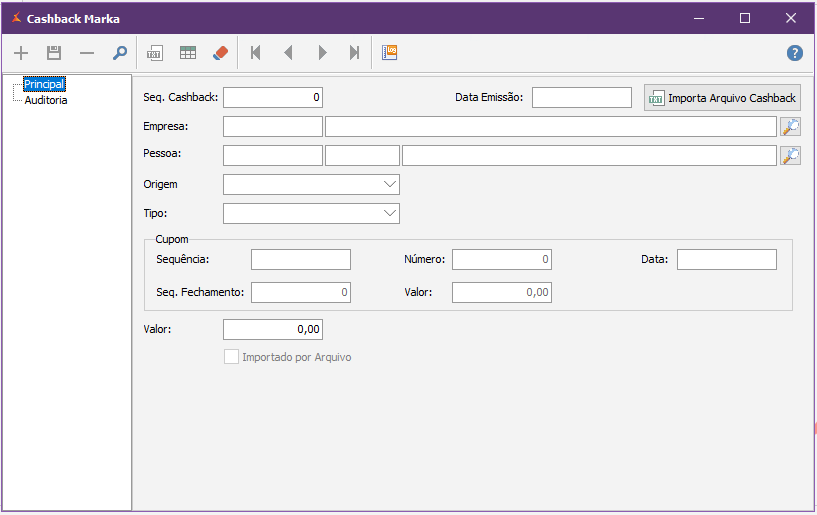Minimize the Cashback Marka window
Viewport: 817px width, 515px height.
pyautogui.click(x=699, y=18)
